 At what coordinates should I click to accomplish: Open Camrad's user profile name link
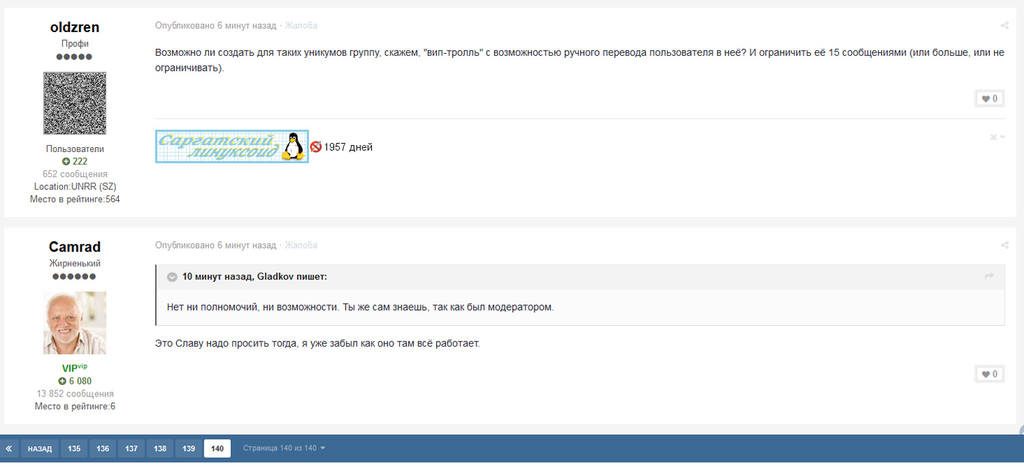click(x=74, y=247)
